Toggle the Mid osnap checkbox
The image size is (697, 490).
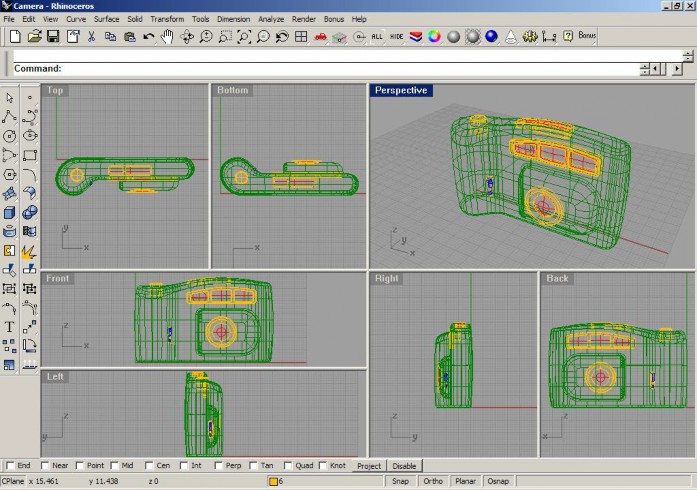tap(115, 466)
